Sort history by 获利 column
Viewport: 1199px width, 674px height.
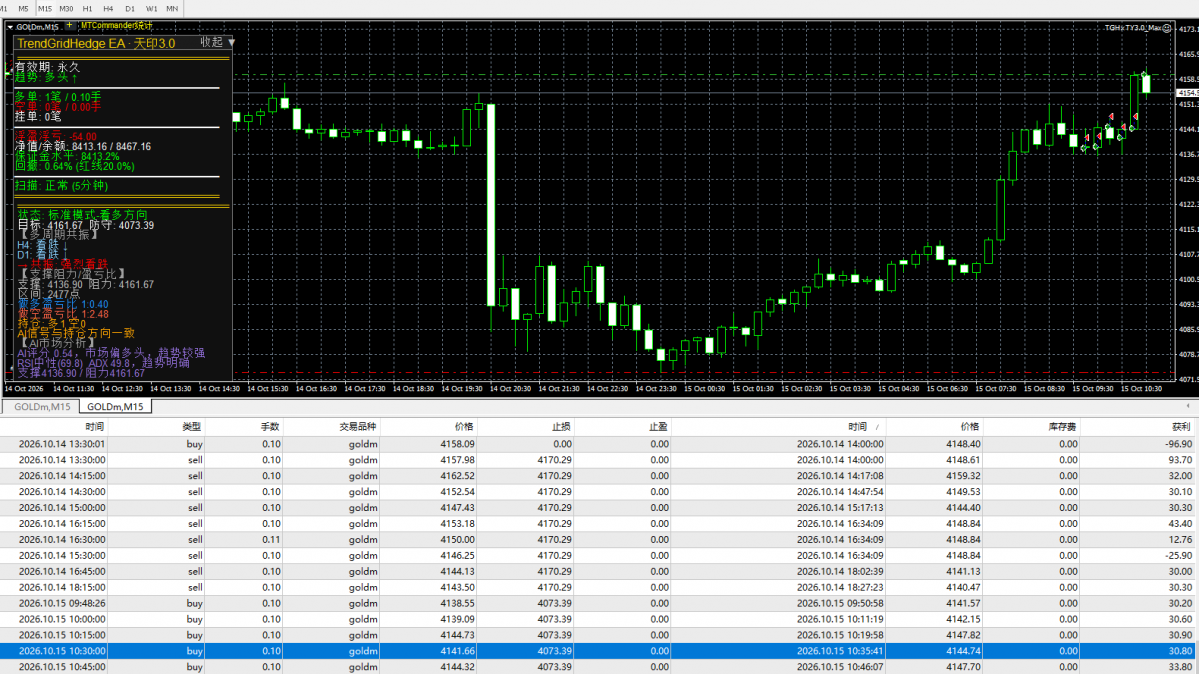coord(1181,426)
